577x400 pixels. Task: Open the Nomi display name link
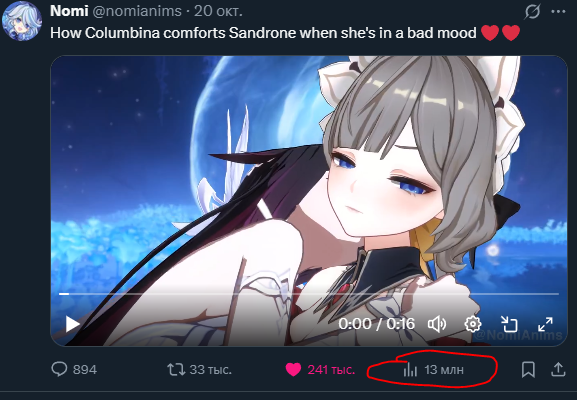69,11
